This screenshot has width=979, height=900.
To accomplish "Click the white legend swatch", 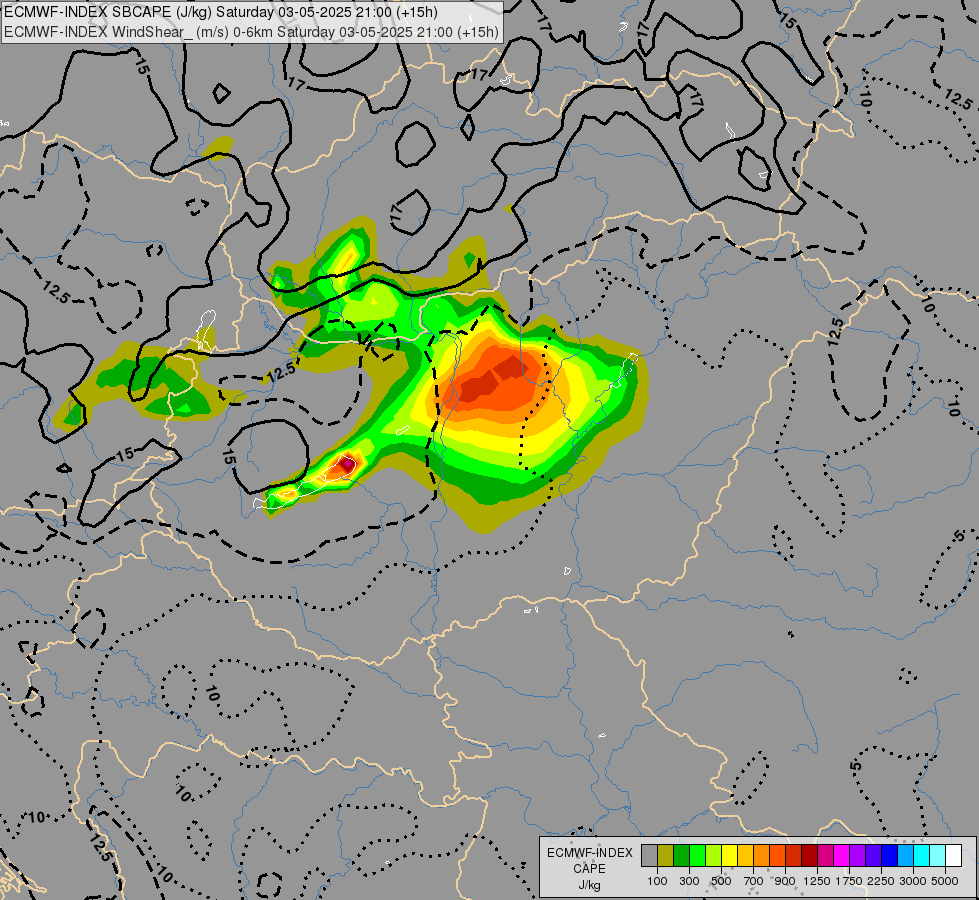I will pos(954,856).
